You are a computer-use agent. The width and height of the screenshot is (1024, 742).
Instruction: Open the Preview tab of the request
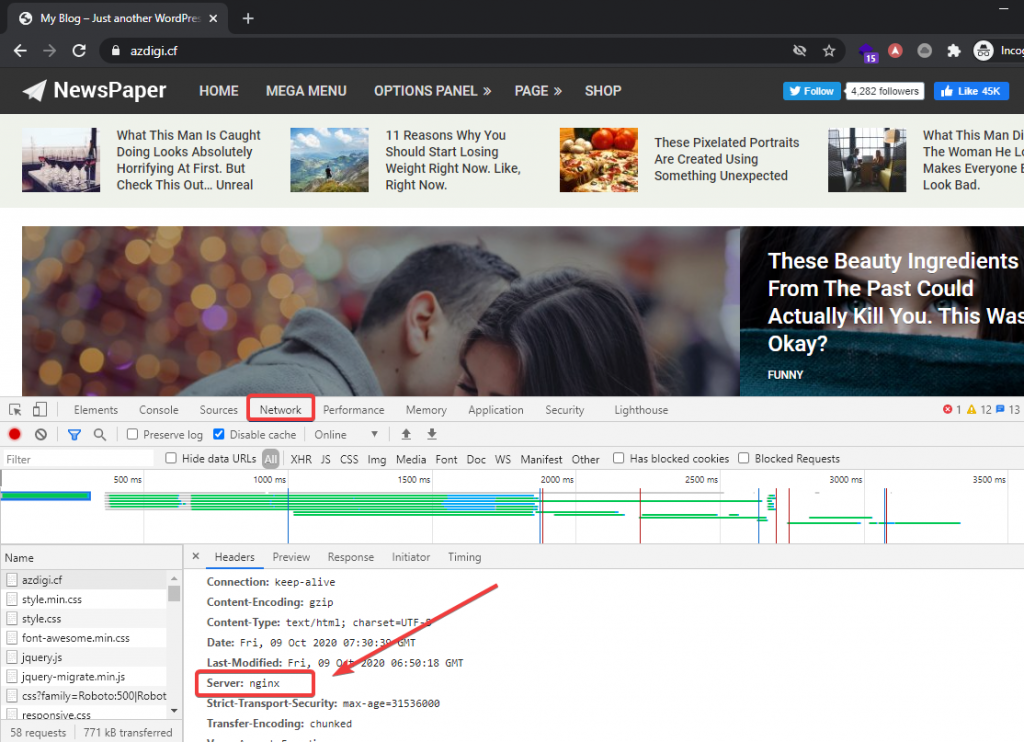pyautogui.click(x=291, y=557)
